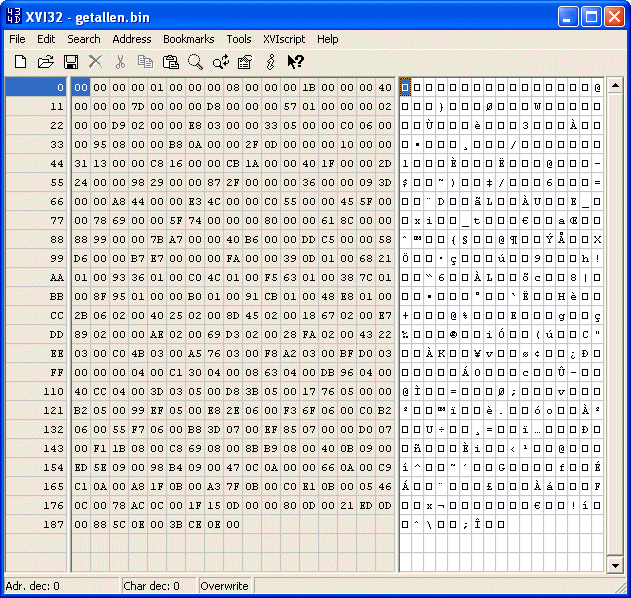Viewport: 631px width, 598px height.
Task: Open a file with the folder icon
Action: [x=45, y=62]
